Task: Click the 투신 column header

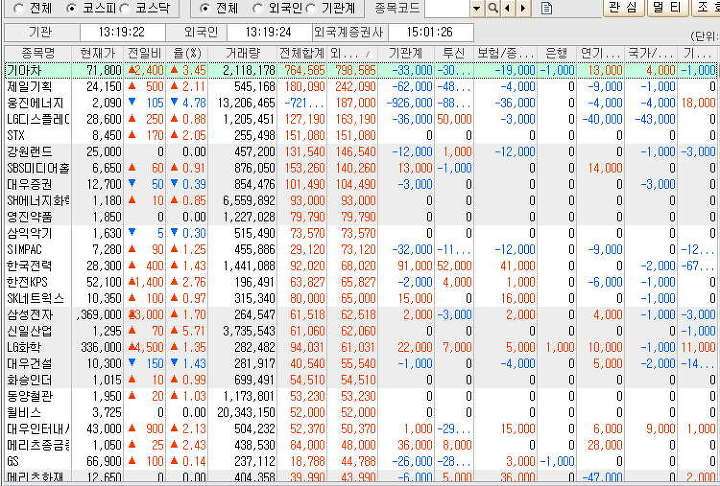Action: click(454, 53)
